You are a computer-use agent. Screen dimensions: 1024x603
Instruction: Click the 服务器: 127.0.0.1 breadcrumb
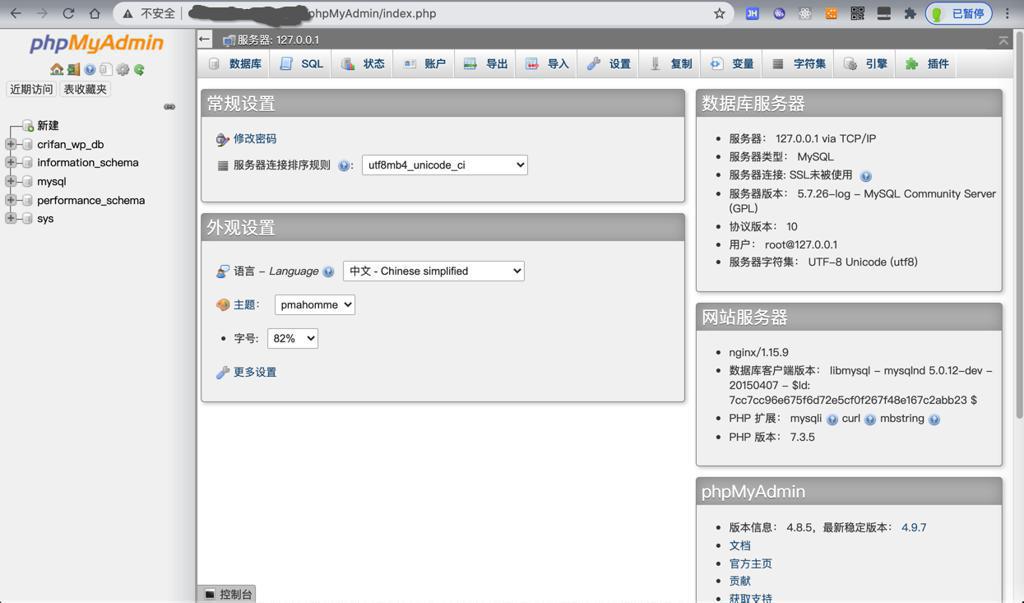(278, 40)
